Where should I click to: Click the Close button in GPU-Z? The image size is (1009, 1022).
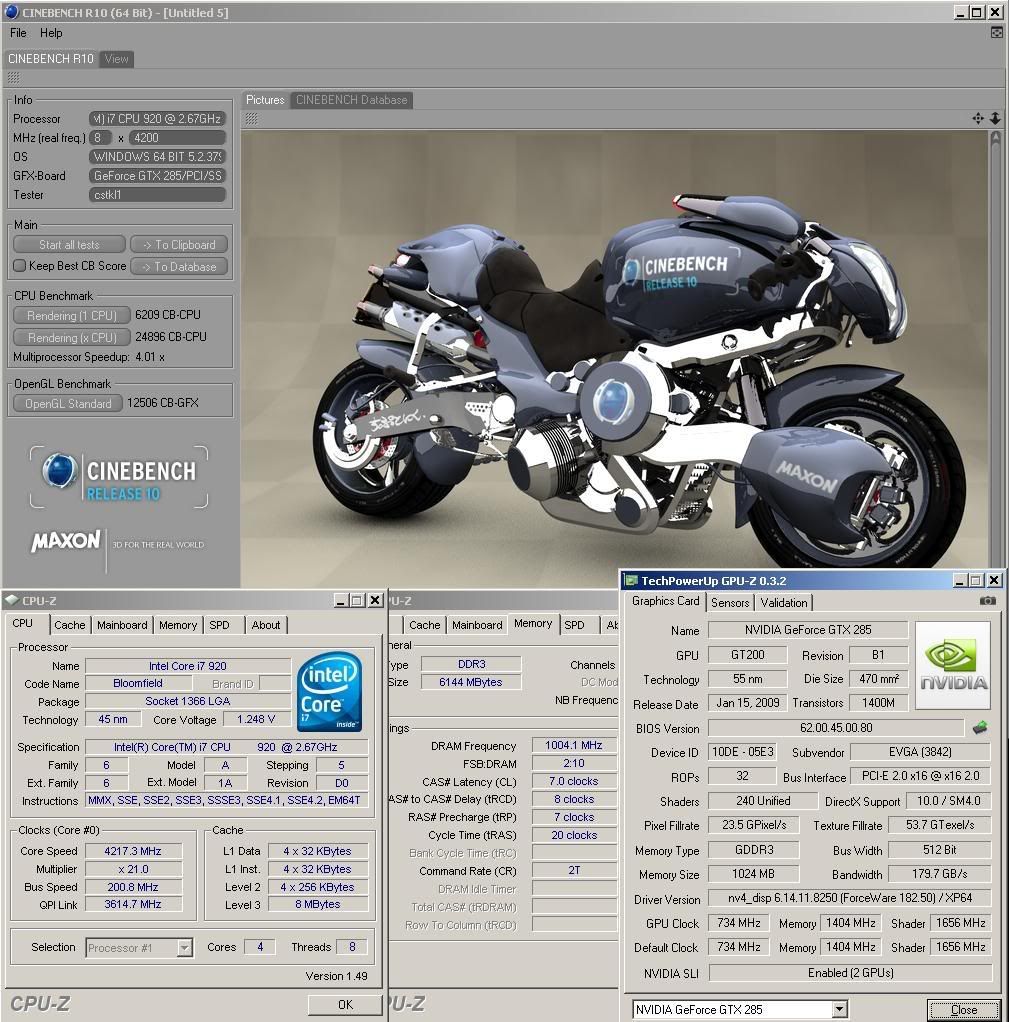[x=963, y=1010]
